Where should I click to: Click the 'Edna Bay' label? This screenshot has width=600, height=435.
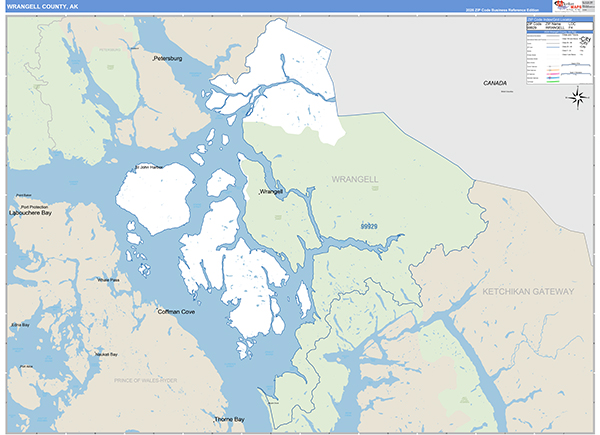coord(21,325)
